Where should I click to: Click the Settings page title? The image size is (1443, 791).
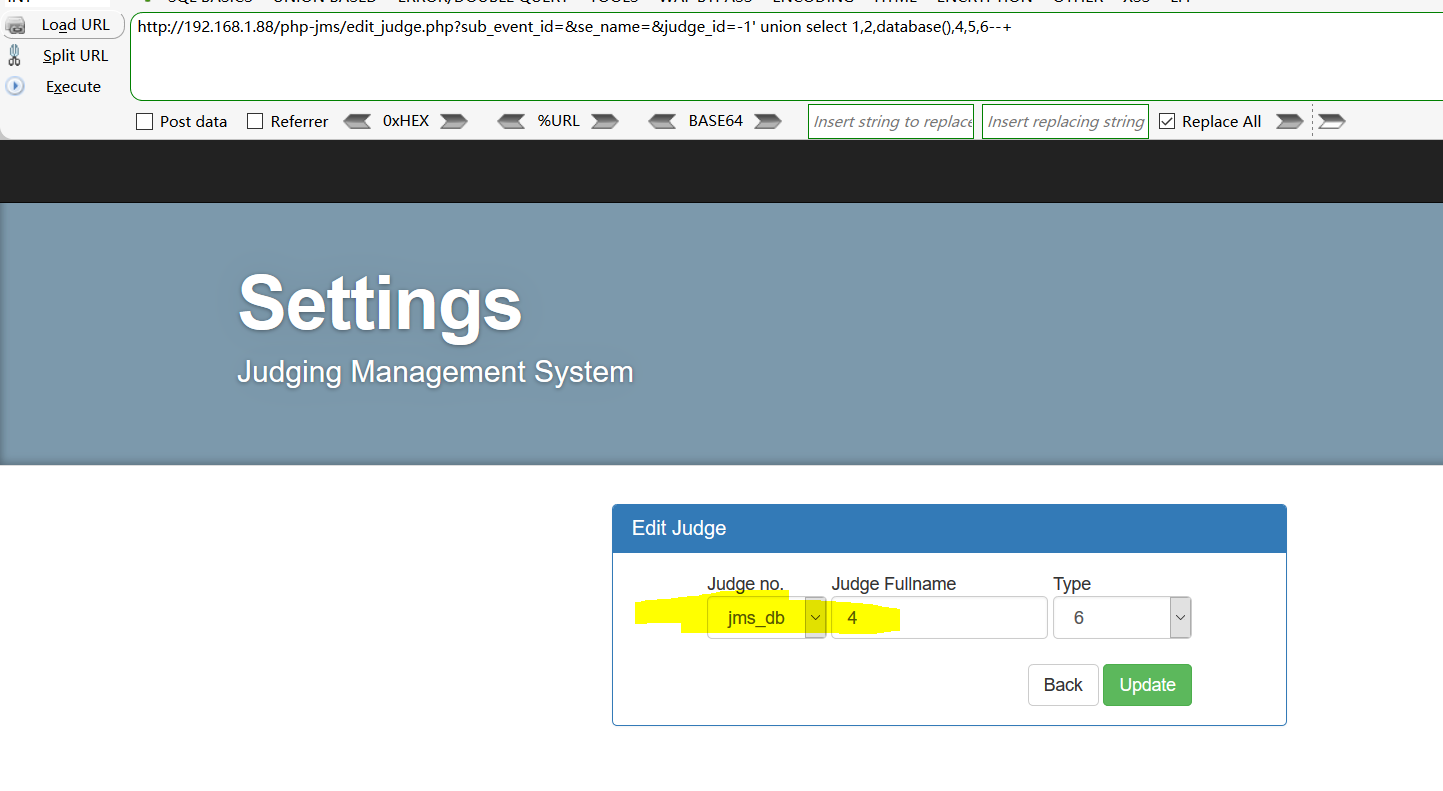pos(380,303)
